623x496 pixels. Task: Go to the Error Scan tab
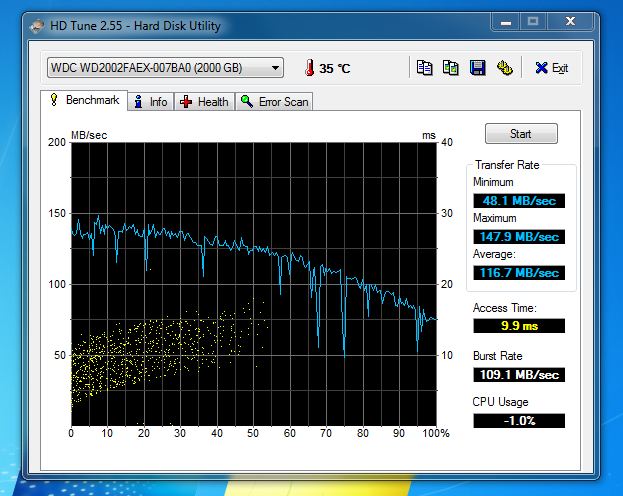[275, 102]
